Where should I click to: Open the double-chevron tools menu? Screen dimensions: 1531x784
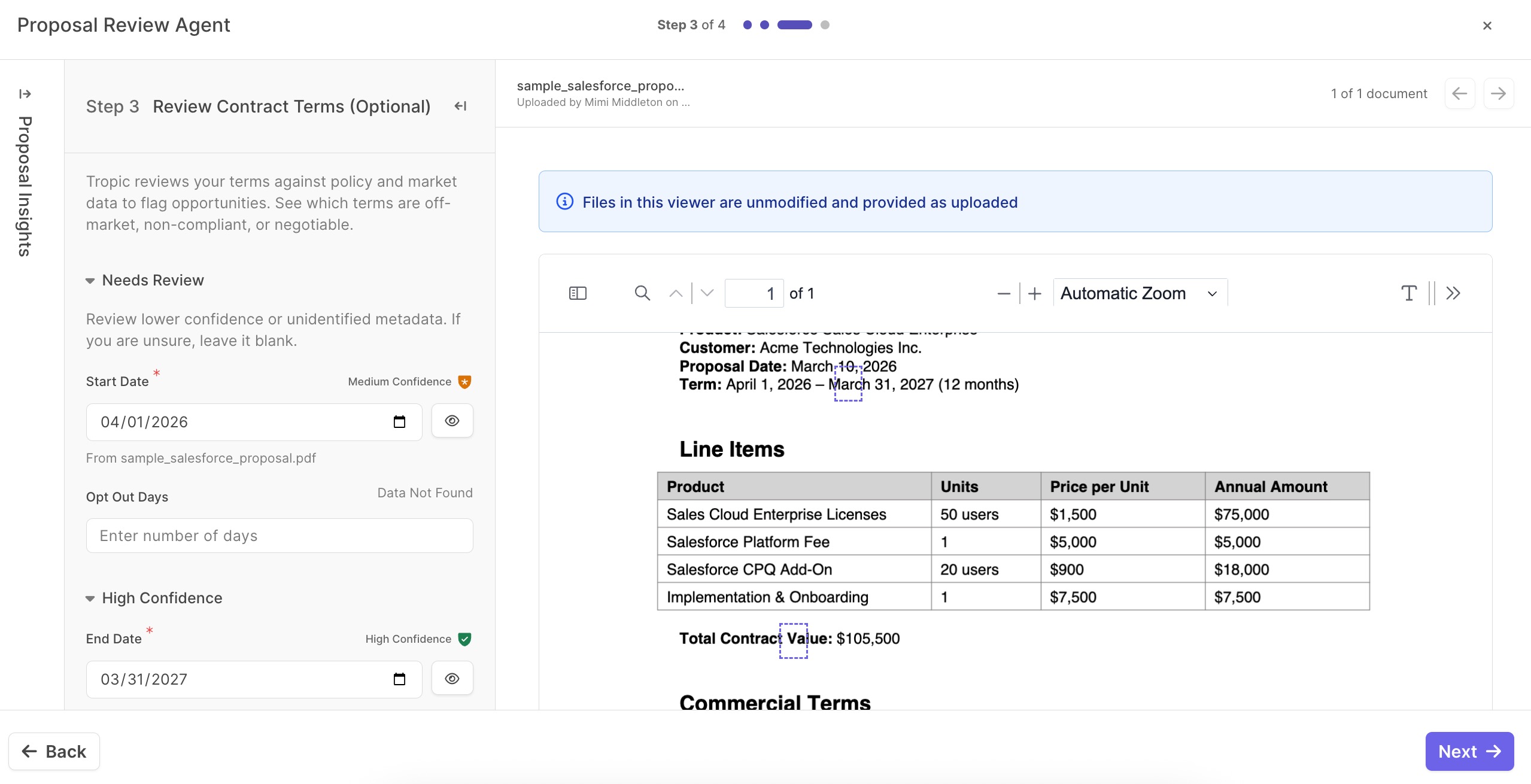[x=1453, y=293]
